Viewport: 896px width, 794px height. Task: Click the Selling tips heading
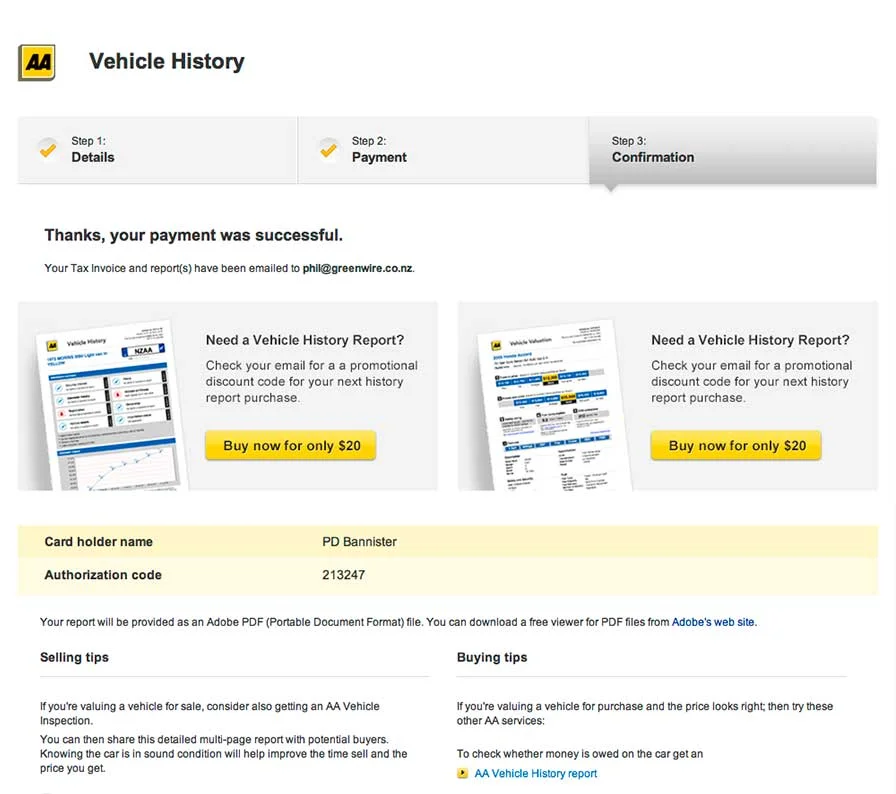[x=74, y=657]
